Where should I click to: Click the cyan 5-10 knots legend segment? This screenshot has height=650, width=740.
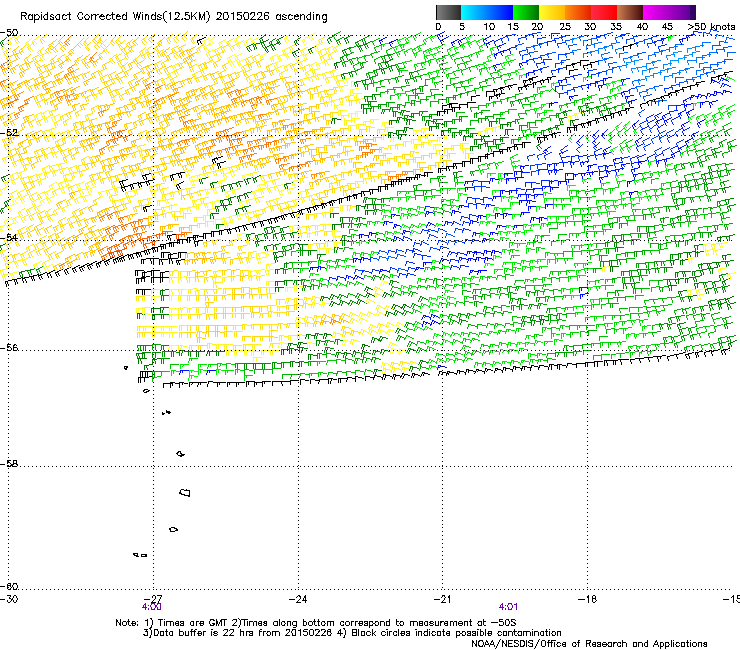click(x=474, y=12)
